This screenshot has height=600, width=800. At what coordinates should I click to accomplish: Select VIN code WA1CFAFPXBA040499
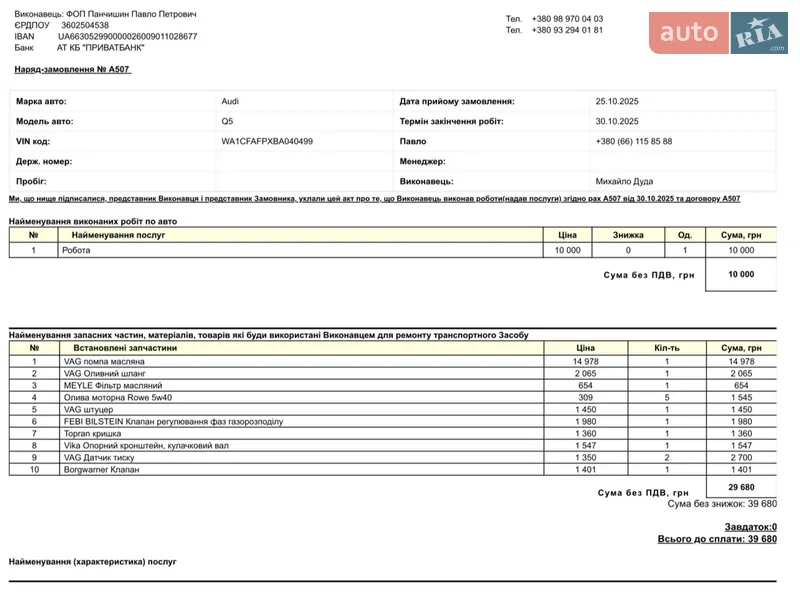click(267, 141)
